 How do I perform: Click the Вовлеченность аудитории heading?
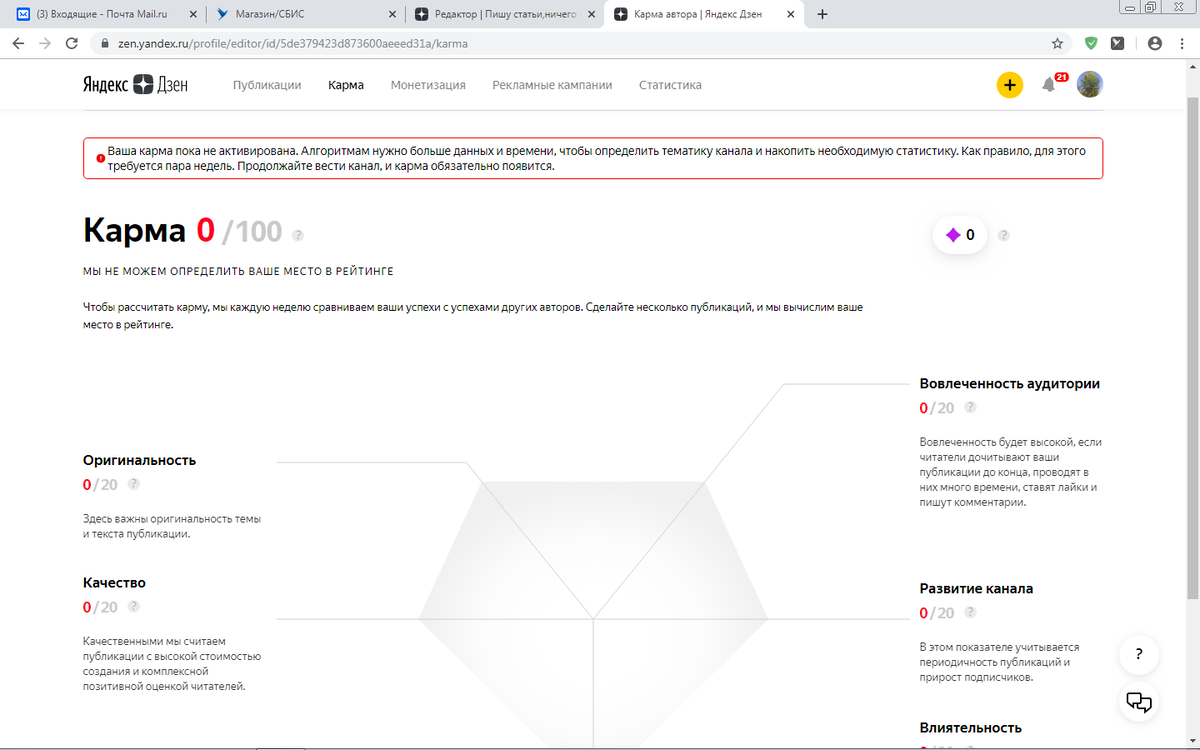[1010, 384]
